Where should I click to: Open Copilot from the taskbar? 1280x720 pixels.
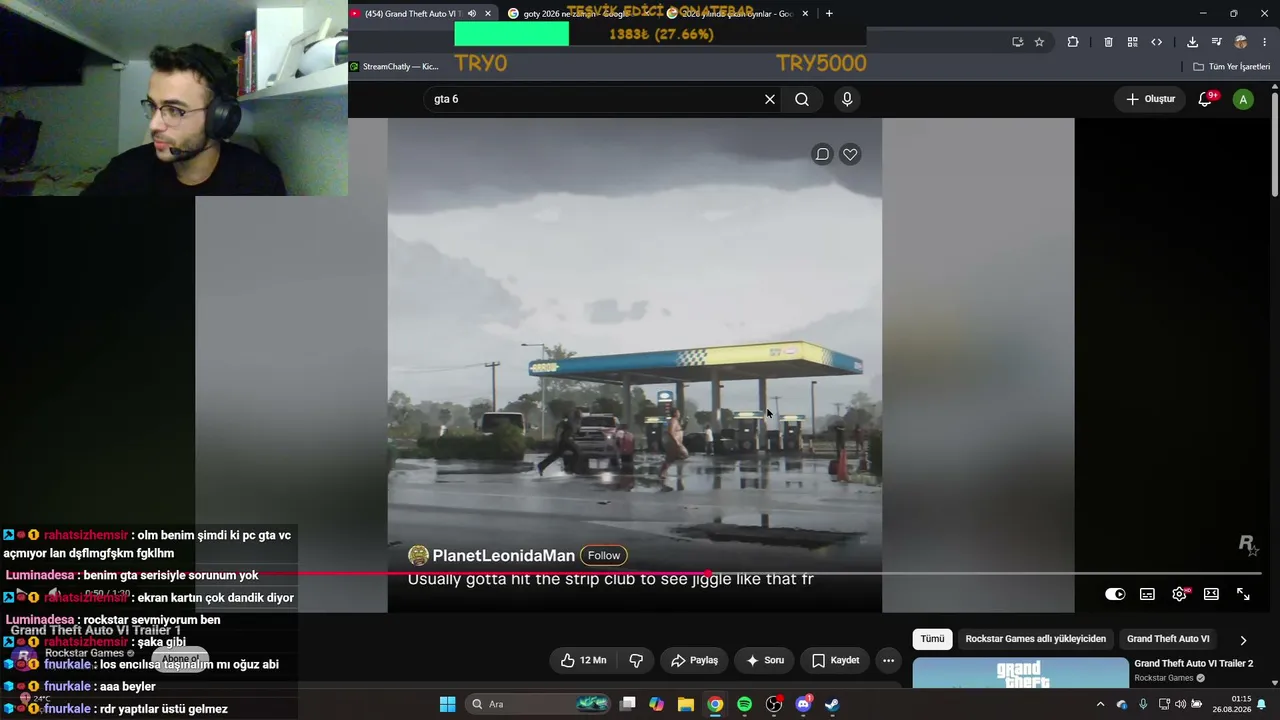tap(656, 704)
